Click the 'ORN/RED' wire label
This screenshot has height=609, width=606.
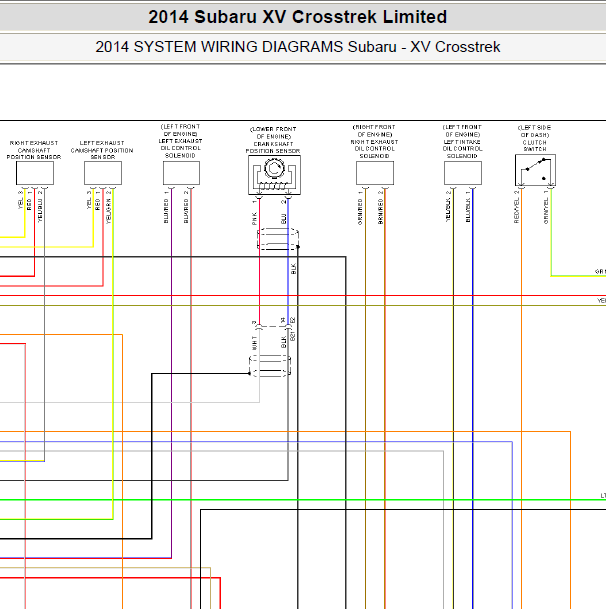point(360,212)
